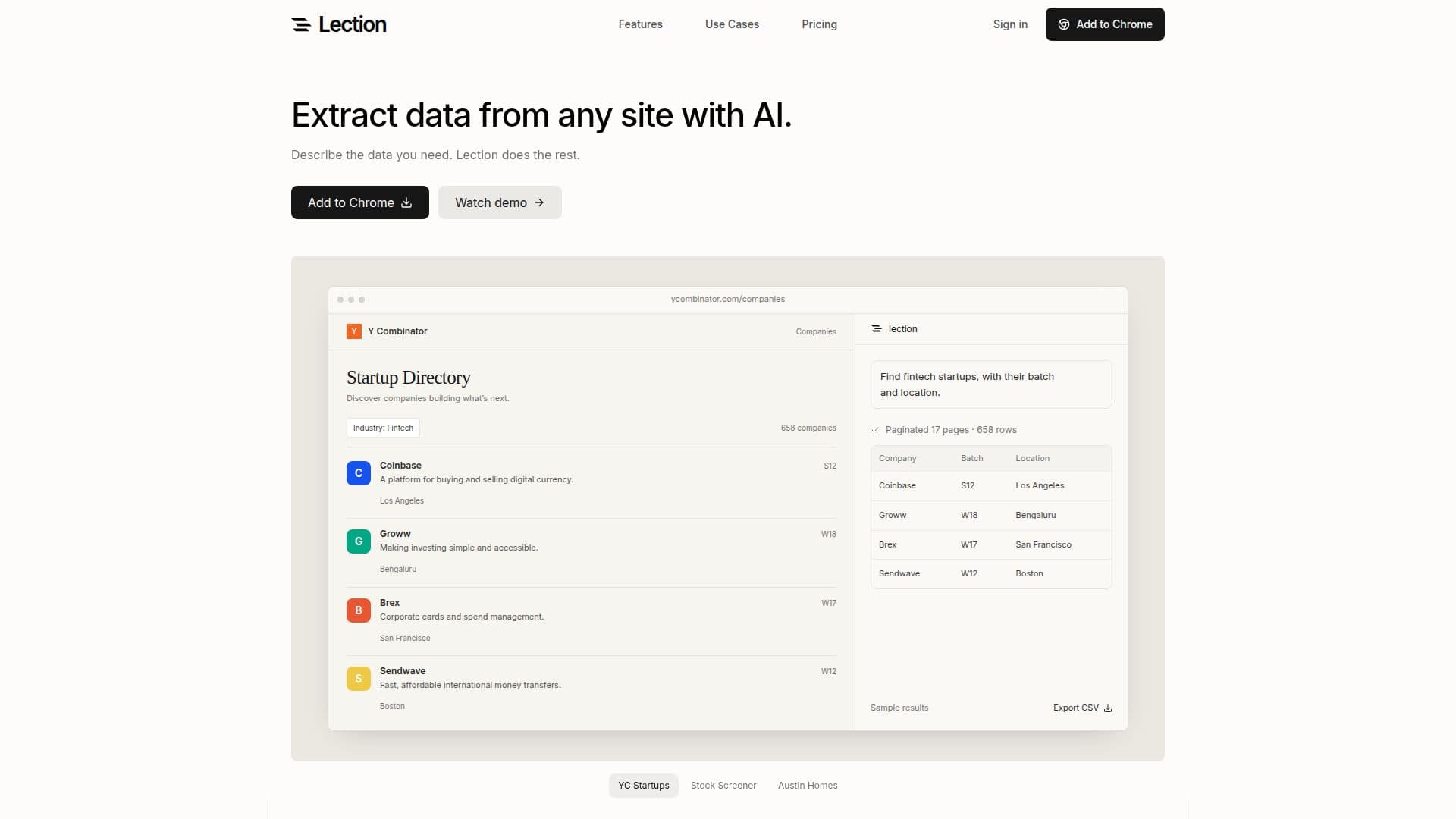Switch to the Austin Homes tab
The height and width of the screenshot is (819, 1456).
tap(808, 786)
